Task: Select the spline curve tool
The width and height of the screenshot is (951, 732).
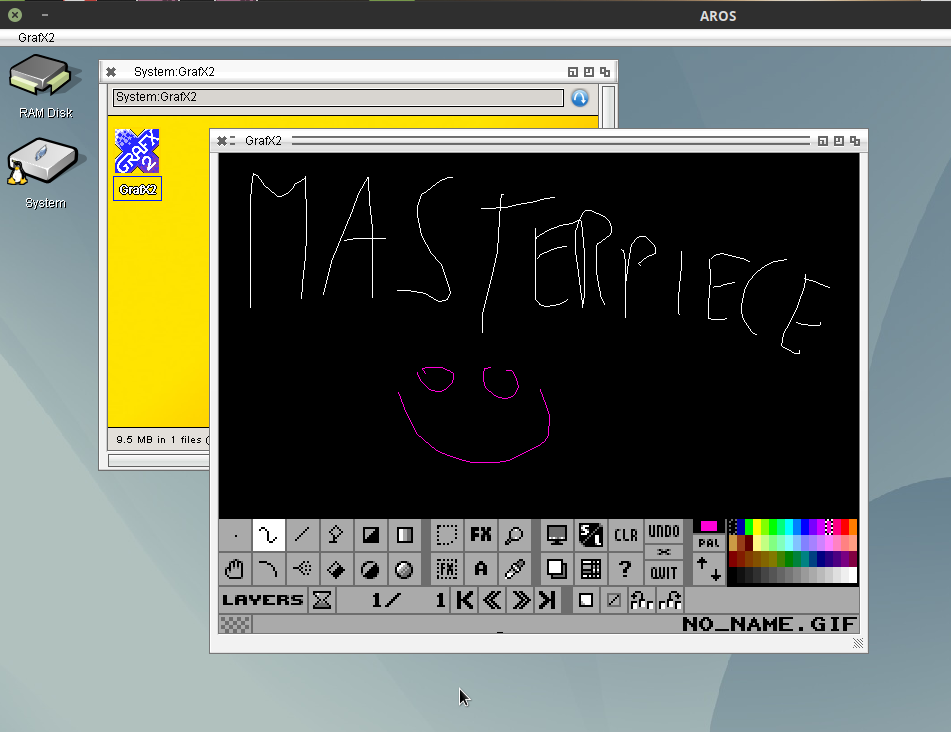Action: [x=268, y=569]
